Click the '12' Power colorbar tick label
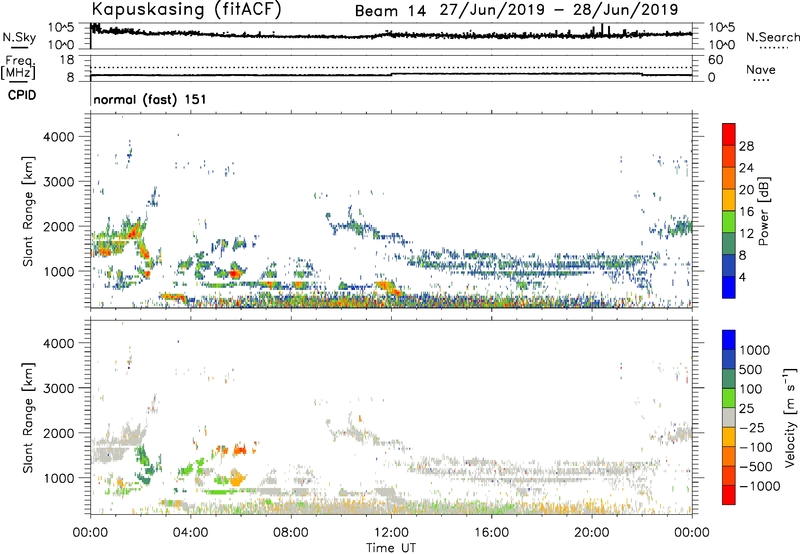 coord(746,234)
